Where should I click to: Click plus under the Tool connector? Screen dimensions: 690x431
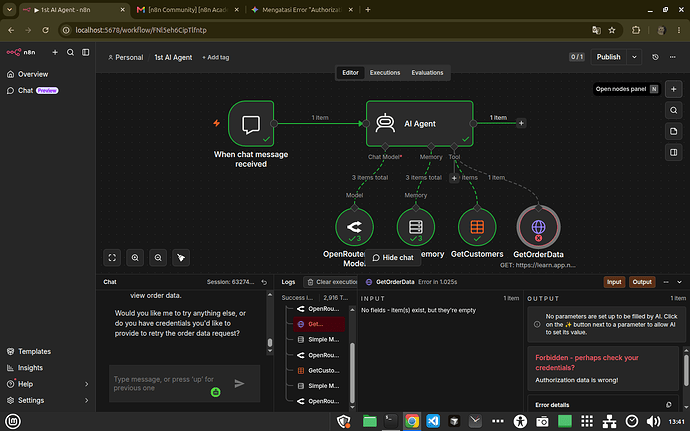click(x=454, y=178)
